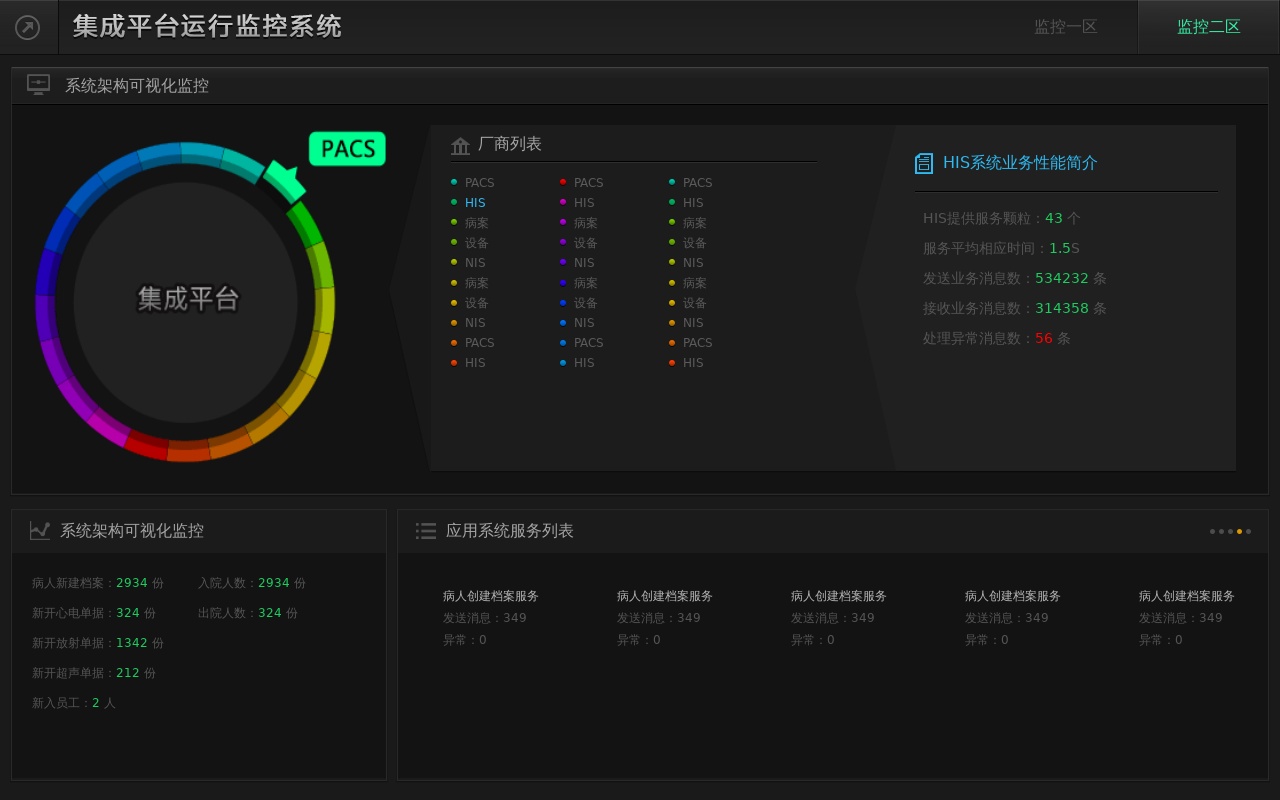This screenshot has height=800, width=1280.
Task: Open the rightmost 病人创建档案服务 card
Action: click(1187, 617)
